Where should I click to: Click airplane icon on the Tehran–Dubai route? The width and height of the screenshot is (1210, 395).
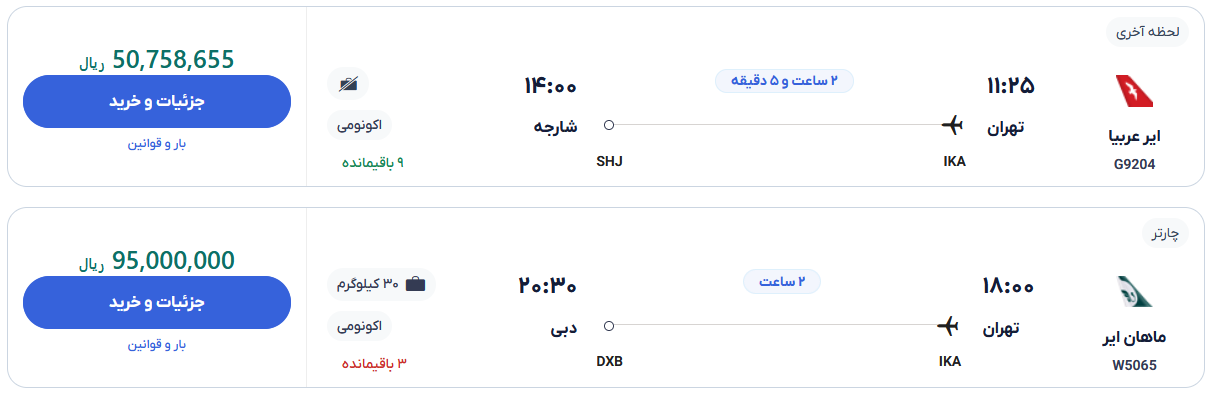(948, 325)
